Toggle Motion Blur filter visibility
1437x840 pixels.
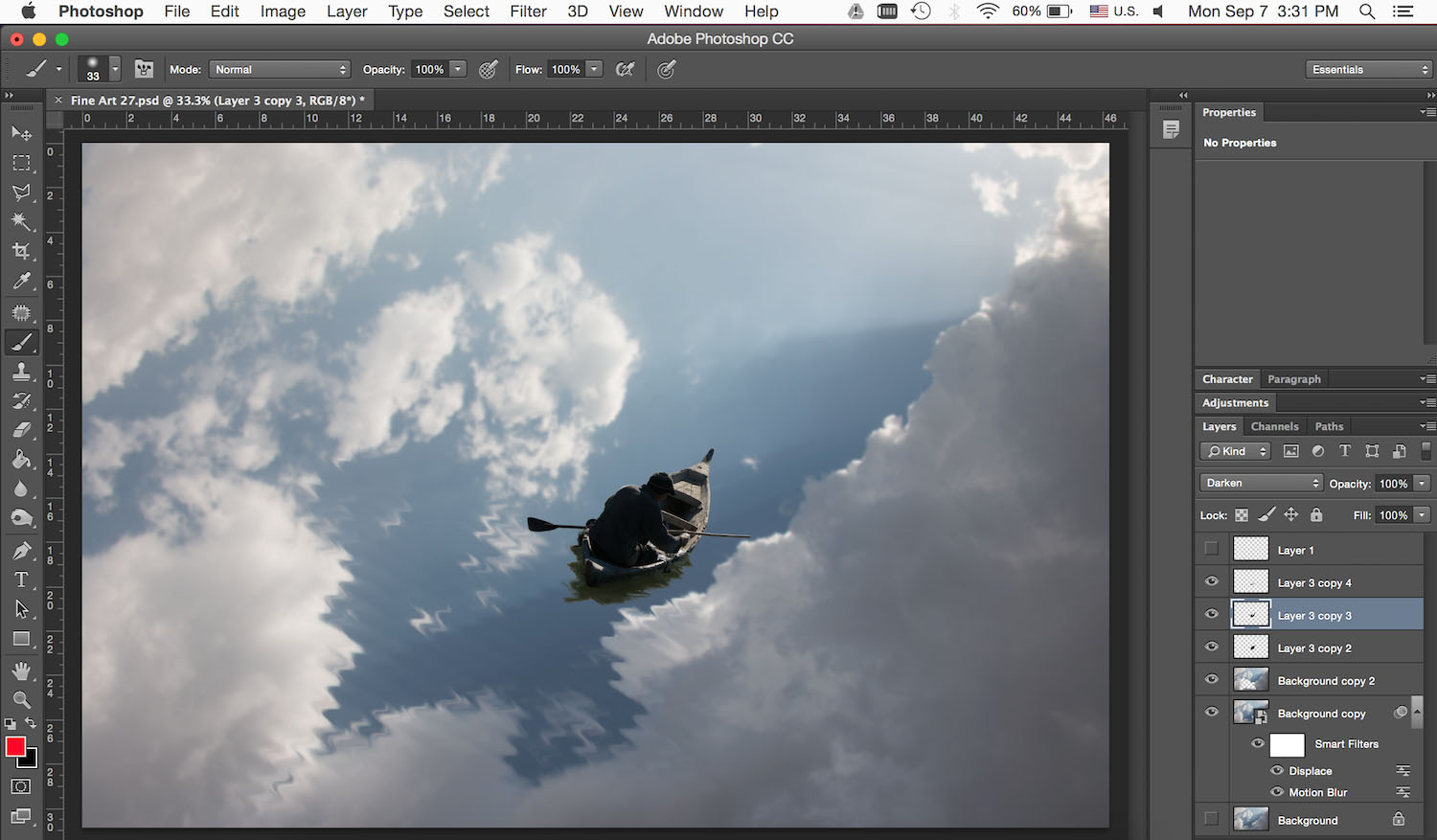(1277, 792)
